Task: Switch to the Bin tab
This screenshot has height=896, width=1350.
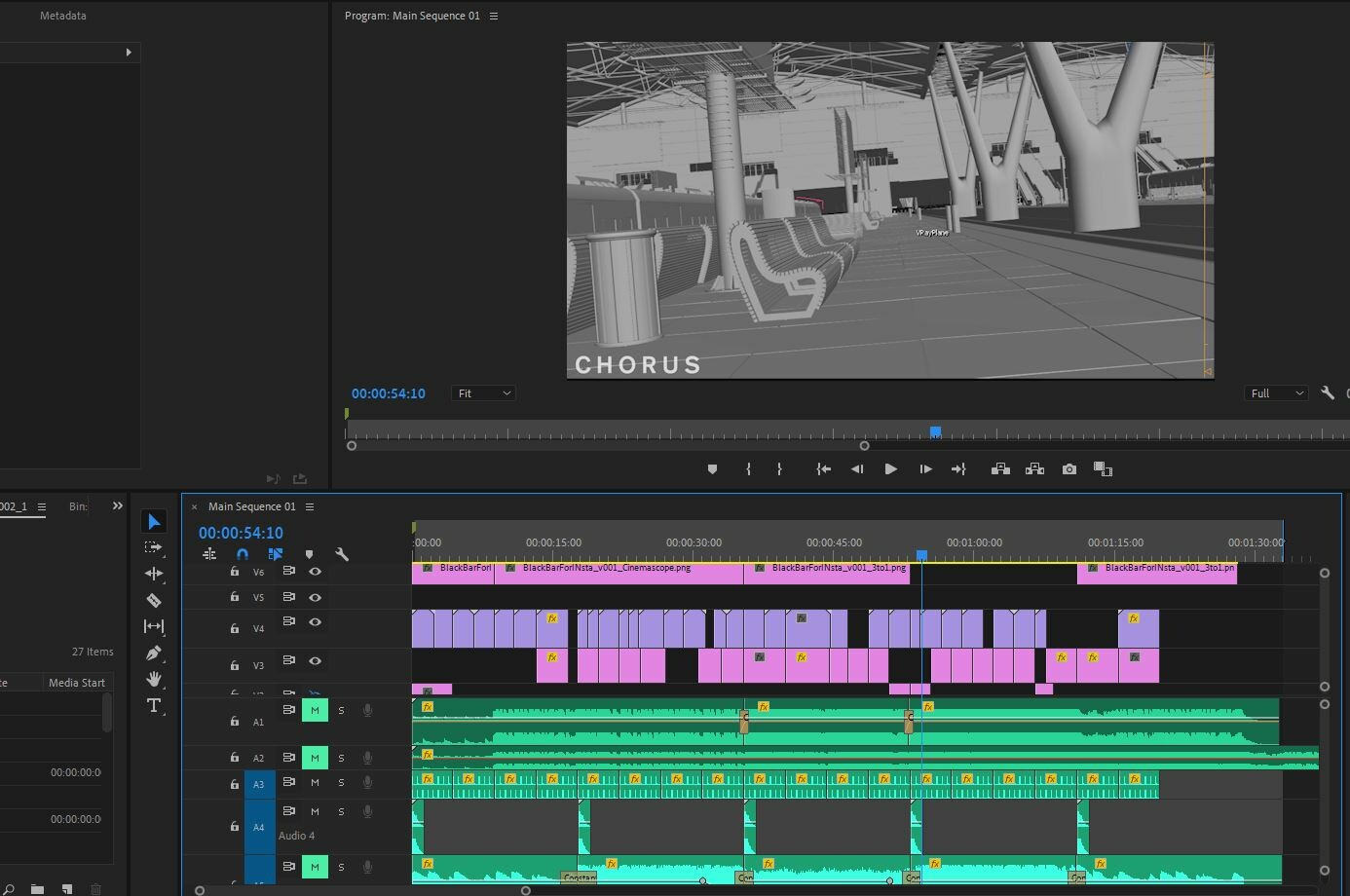Action: [x=78, y=506]
